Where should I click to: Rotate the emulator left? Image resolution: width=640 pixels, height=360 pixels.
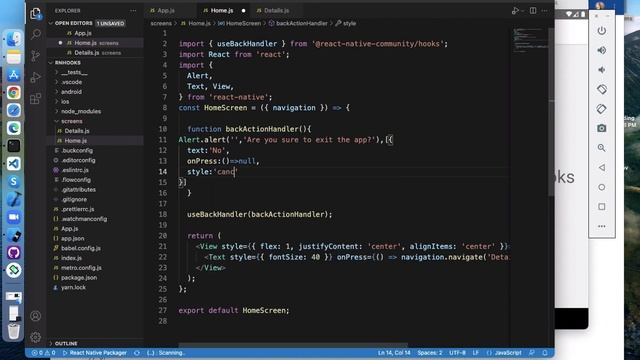click(602, 89)
